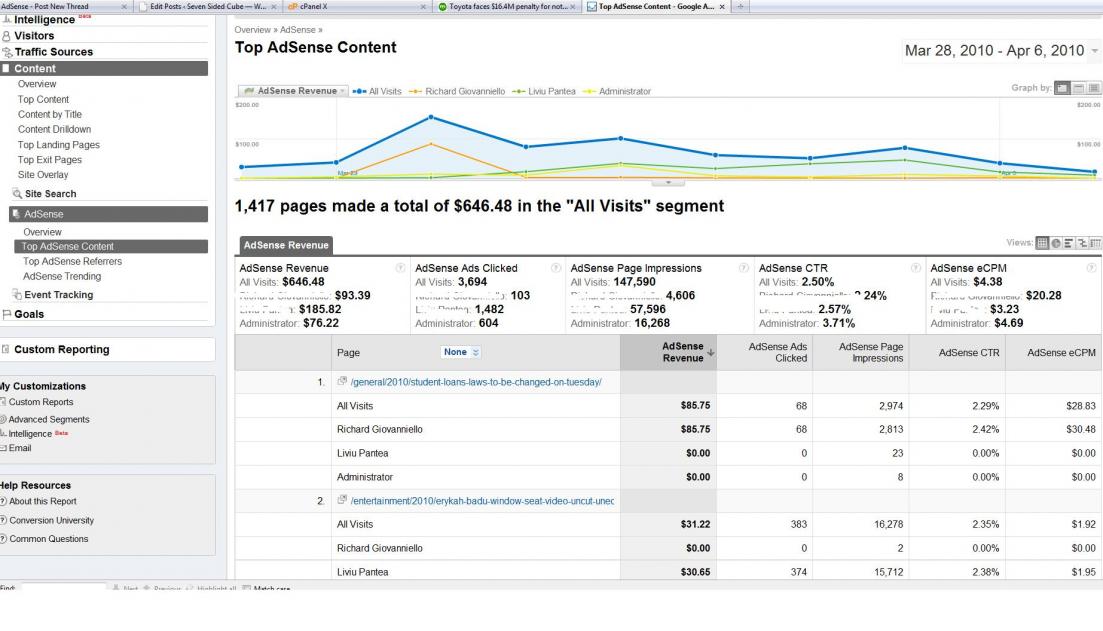Viewport: 1103px width, 631px height.
Task: Open About this Report help link
Action: (42, 502)
